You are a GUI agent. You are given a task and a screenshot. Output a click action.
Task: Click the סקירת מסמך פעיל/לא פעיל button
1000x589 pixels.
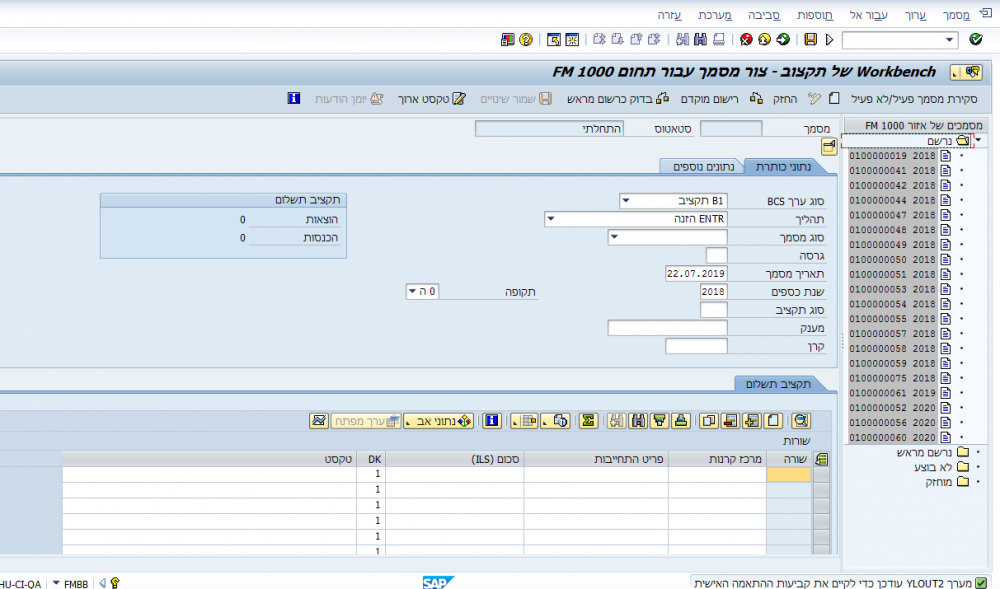tap(913, 99)
